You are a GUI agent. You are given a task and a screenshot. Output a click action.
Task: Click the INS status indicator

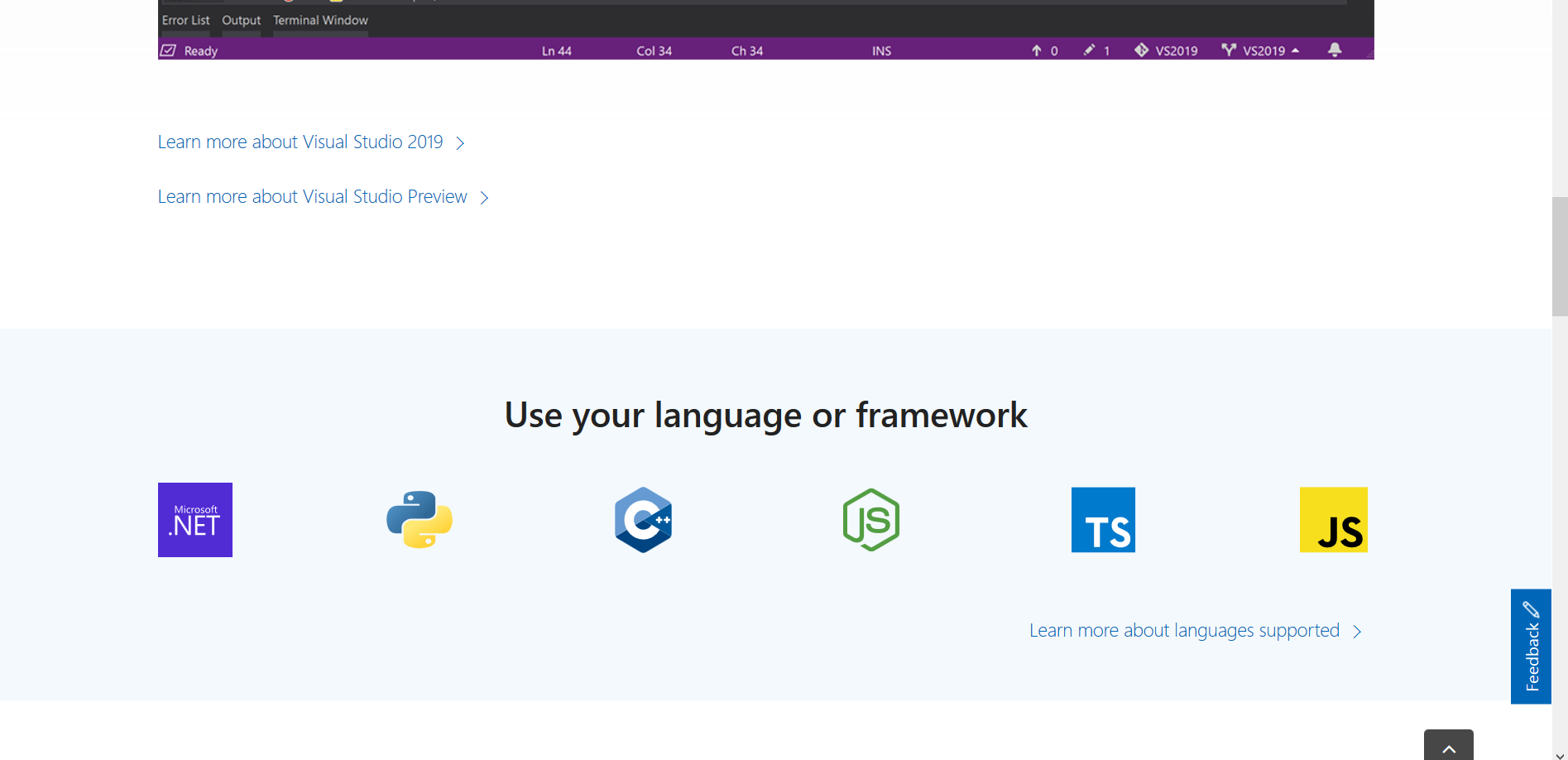(x=881, y=51)
